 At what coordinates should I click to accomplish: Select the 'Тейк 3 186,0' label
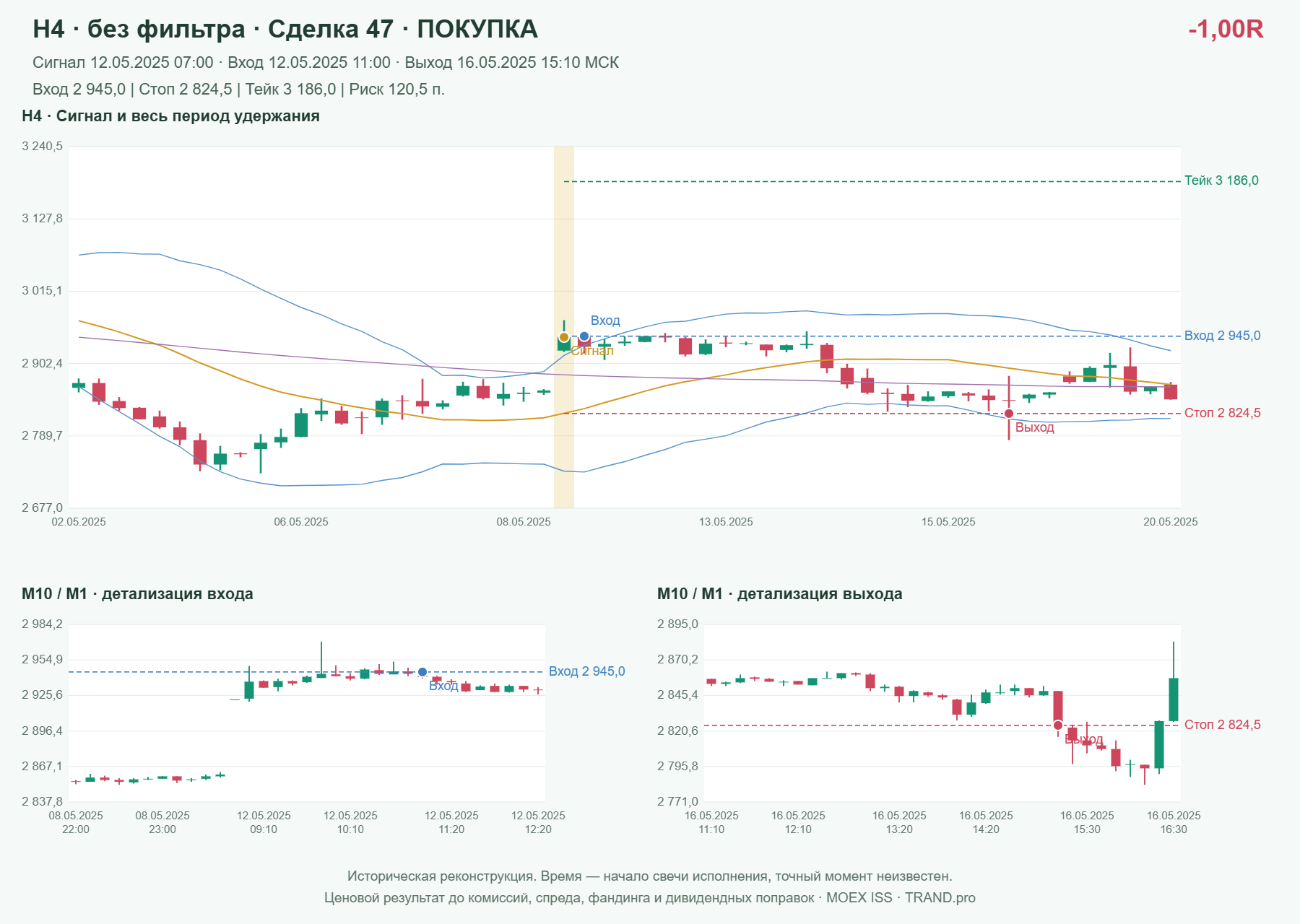coord(1221,180)
